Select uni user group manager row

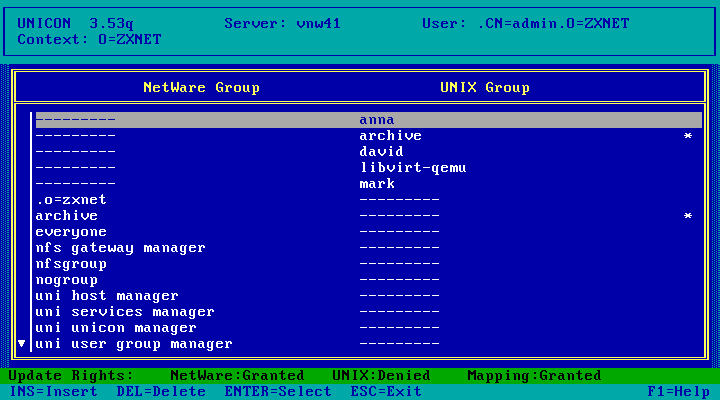pyautogui.click(x=133, y=344)
